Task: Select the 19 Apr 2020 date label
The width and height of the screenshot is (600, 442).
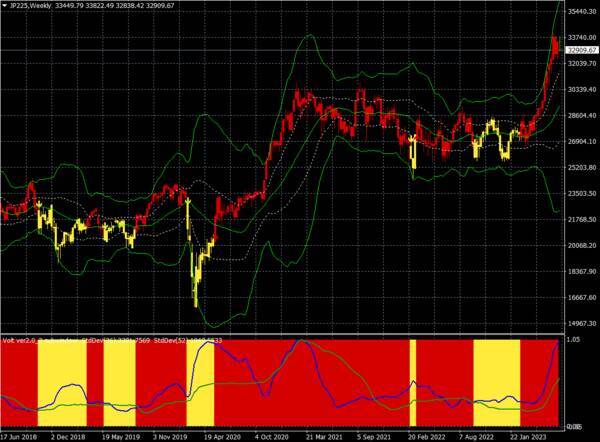Action: click(x=220, y=436)
